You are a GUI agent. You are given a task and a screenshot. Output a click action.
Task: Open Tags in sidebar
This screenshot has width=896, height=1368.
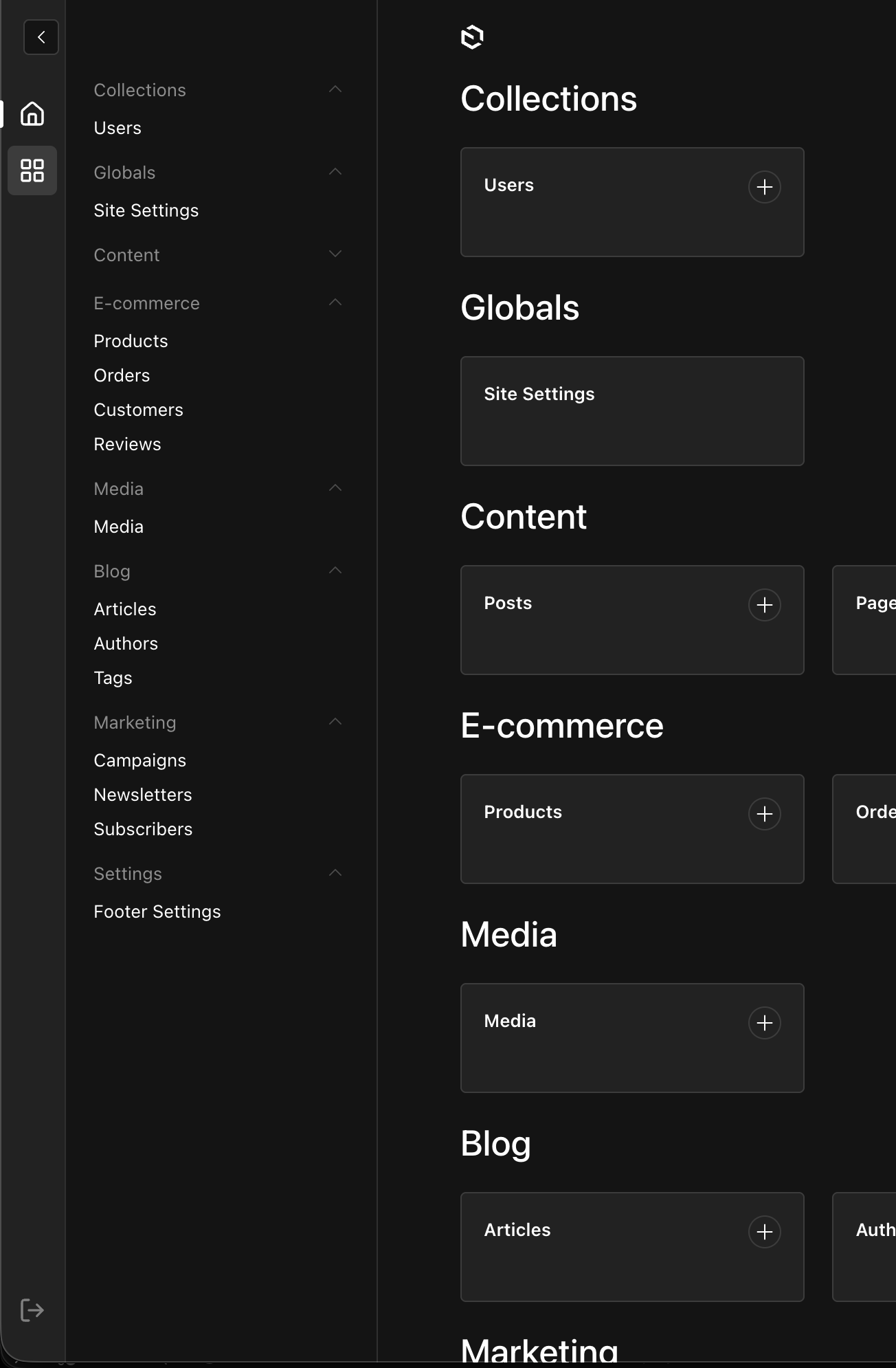click(x=113, y=678)
